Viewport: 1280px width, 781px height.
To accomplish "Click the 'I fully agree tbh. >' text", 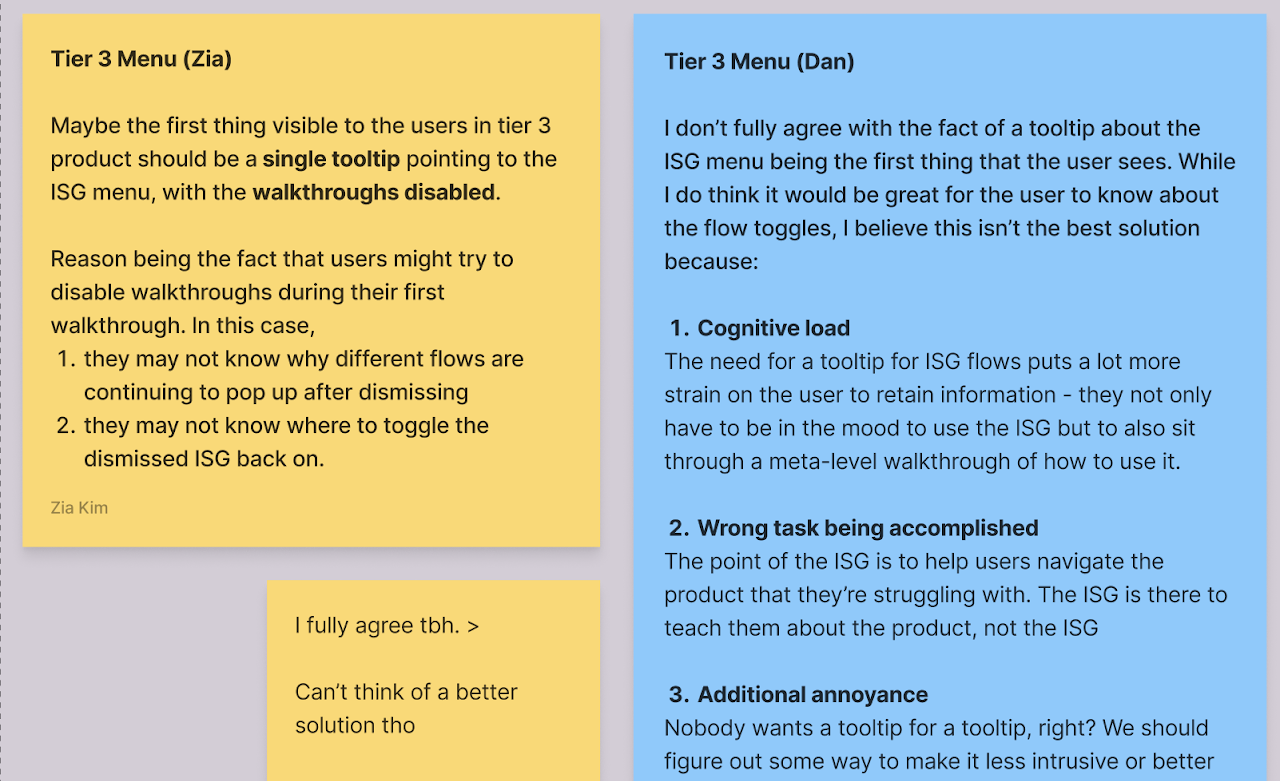I will pyautogui.click(x=387, y=626).
